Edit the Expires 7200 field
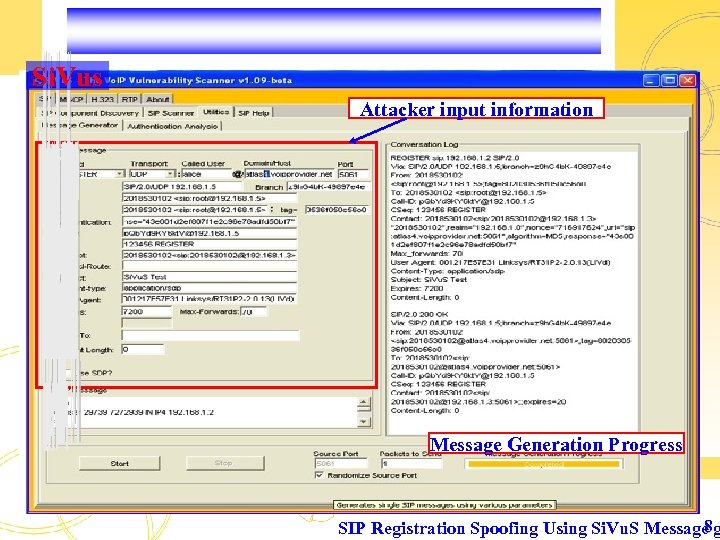The height and width of the screenshot is (540, 720). click(x=147, y=311)
